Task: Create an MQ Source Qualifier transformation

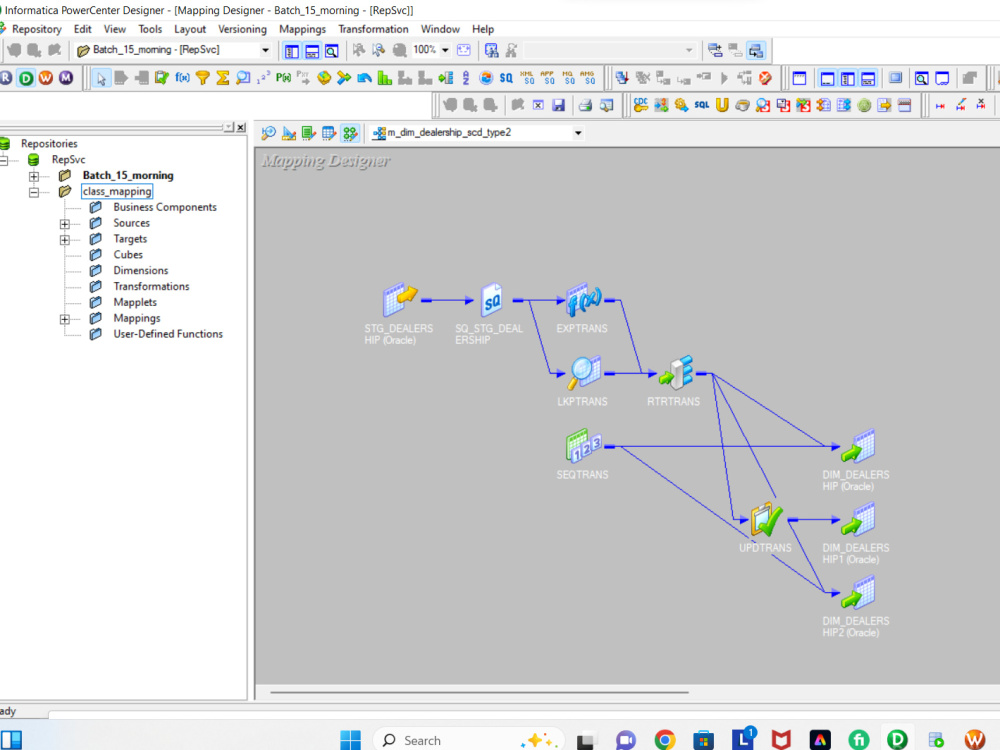Action: (x=568, y=78)
